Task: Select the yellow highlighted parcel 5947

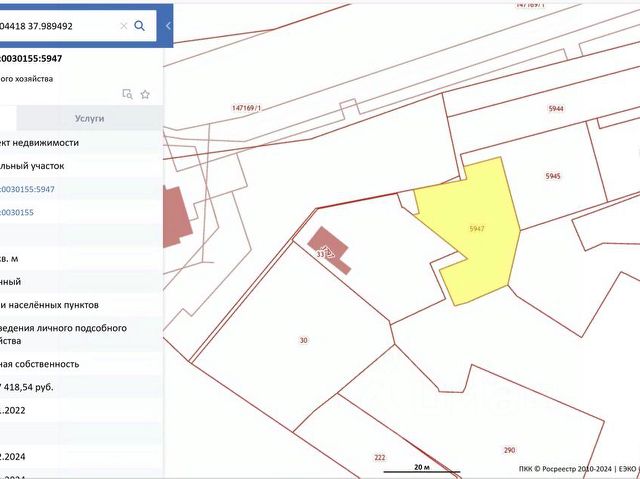Action: pyautogui.click(x=477, y=228)
